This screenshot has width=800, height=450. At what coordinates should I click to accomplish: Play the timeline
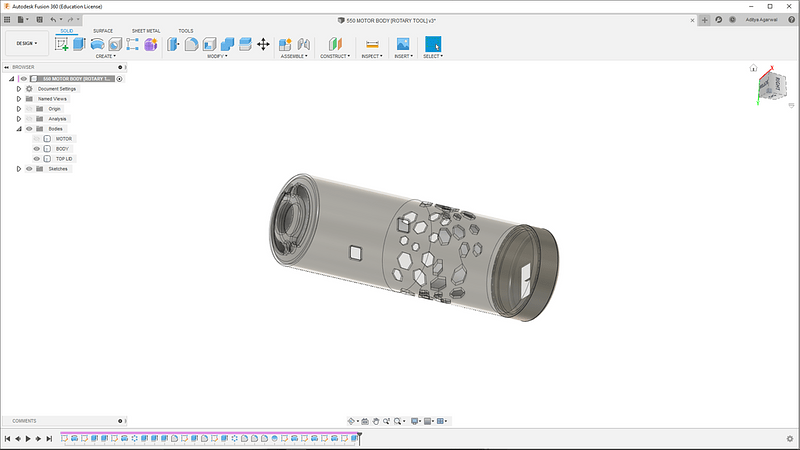[28, 439]
